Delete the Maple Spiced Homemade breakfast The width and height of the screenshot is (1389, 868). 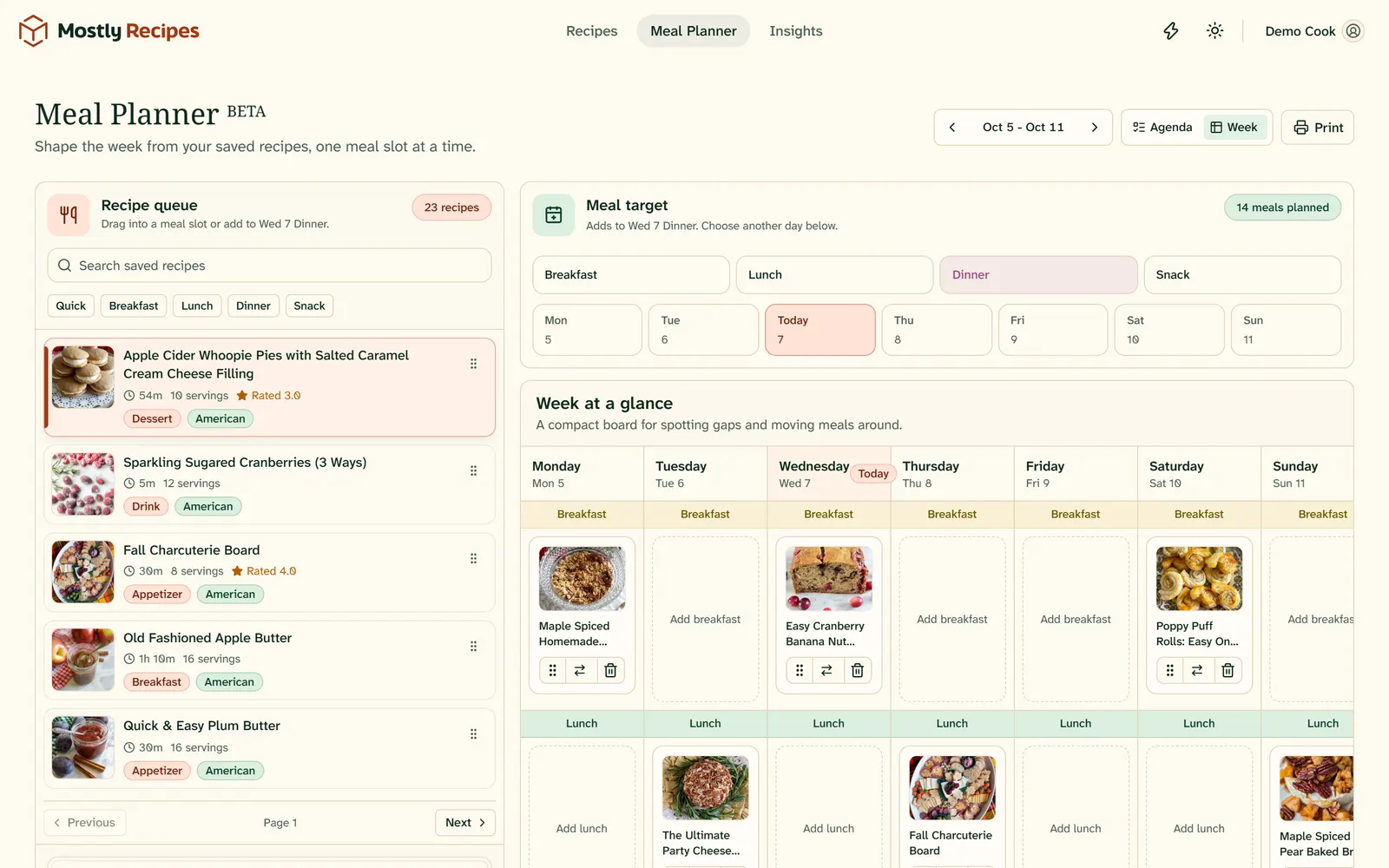click(610, 670)
